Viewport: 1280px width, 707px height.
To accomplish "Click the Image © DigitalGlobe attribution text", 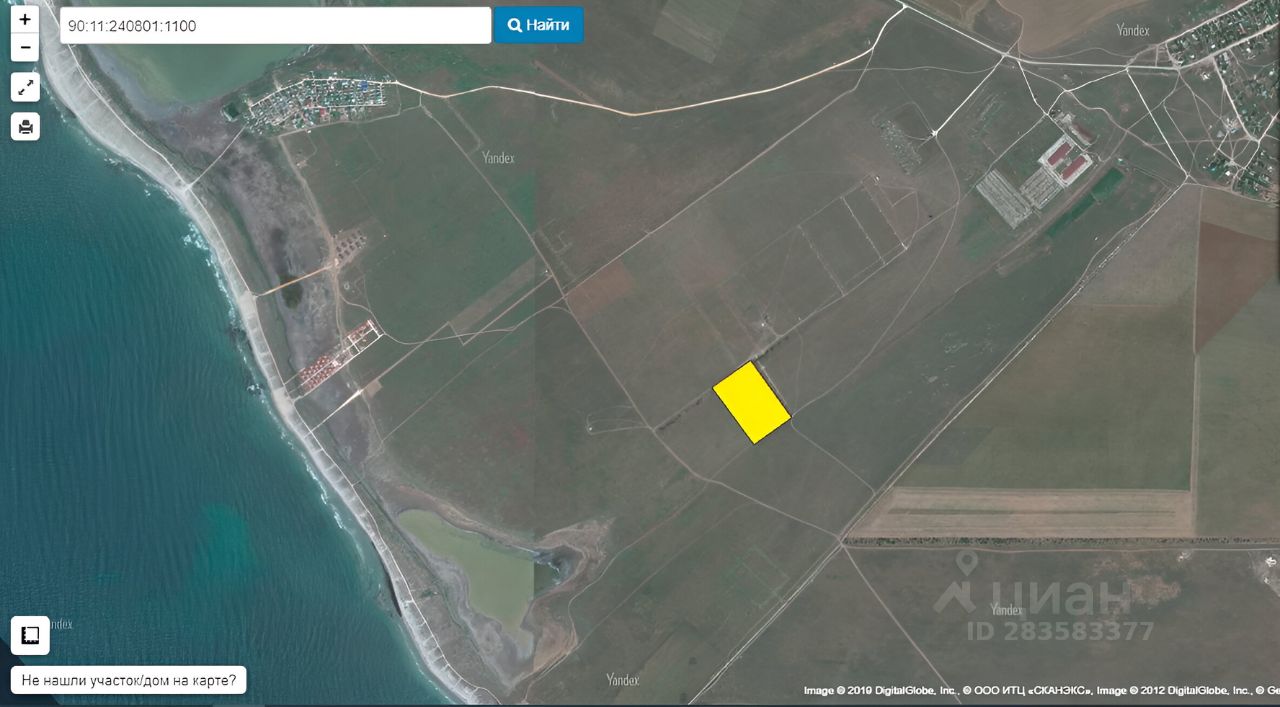I will click(x=1041, y=691).
